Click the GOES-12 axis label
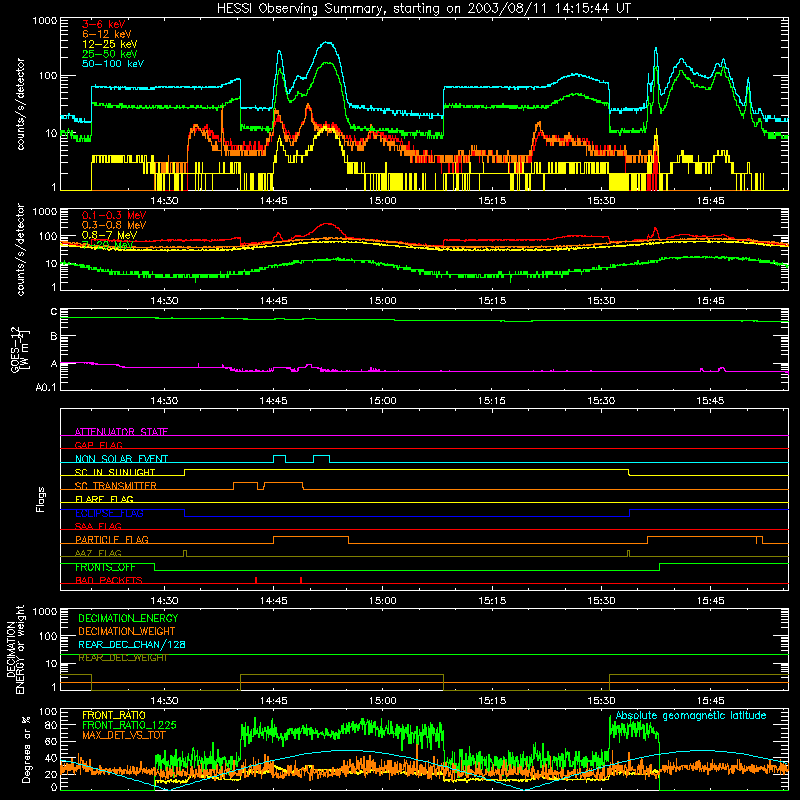 (x=19, y=349)
